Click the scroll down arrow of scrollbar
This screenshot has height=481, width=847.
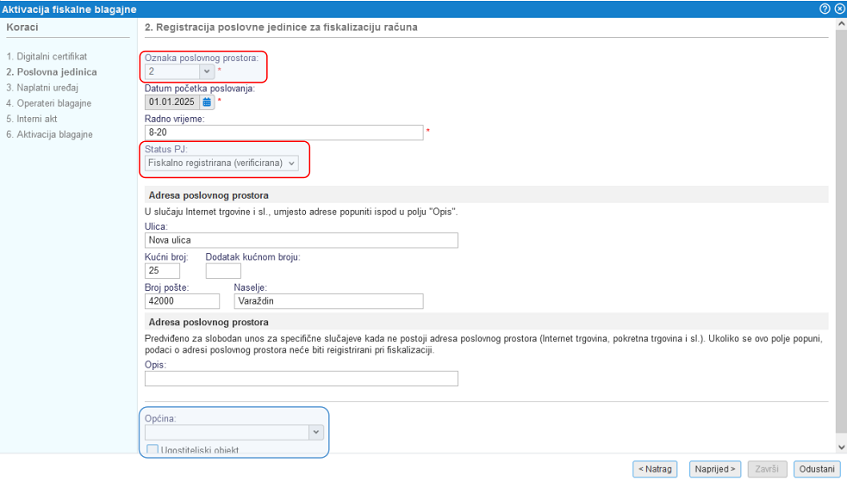(x=841, y=447)
